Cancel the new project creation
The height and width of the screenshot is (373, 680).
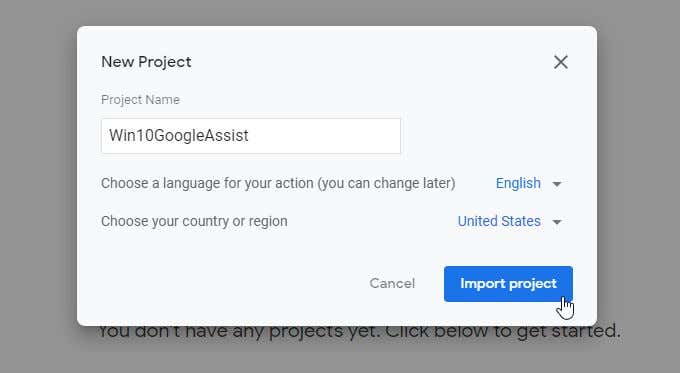pos(392,284)
